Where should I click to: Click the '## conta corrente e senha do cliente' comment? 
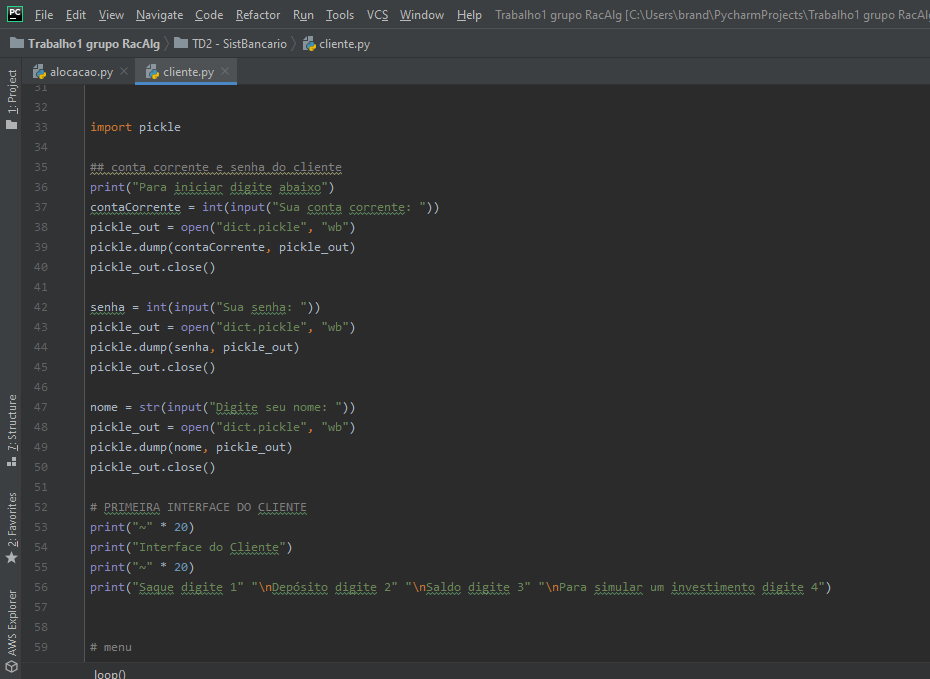pyautogui.click(x=216, y=167)
